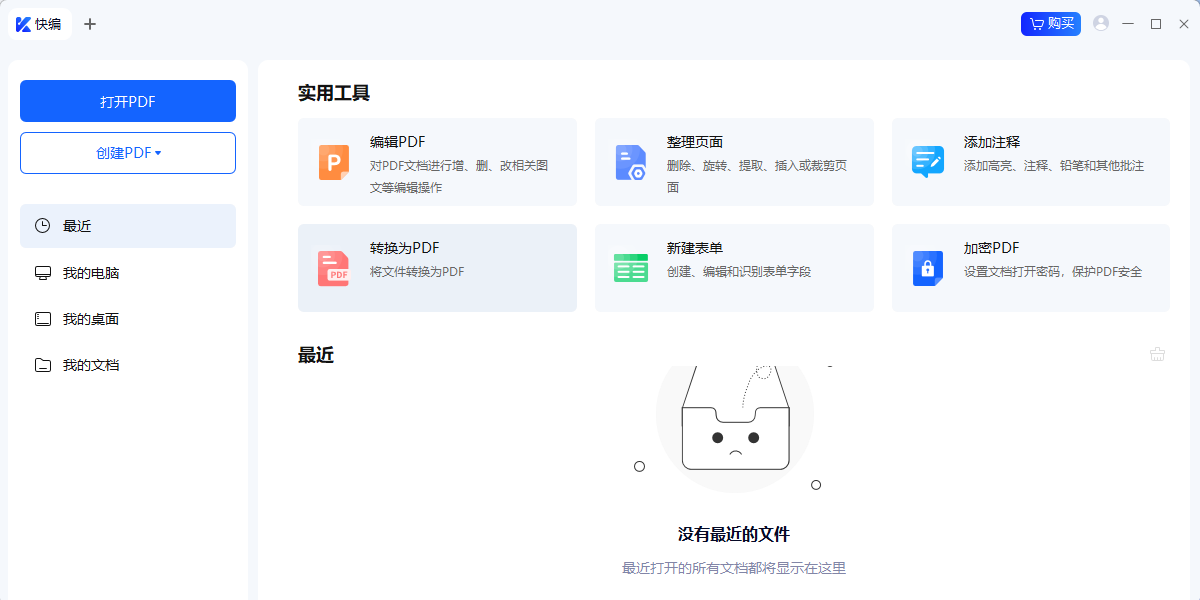Open the 编辑PDF tool icon
This screenshot has height=600, width=1200.
[x=333, y=161]
